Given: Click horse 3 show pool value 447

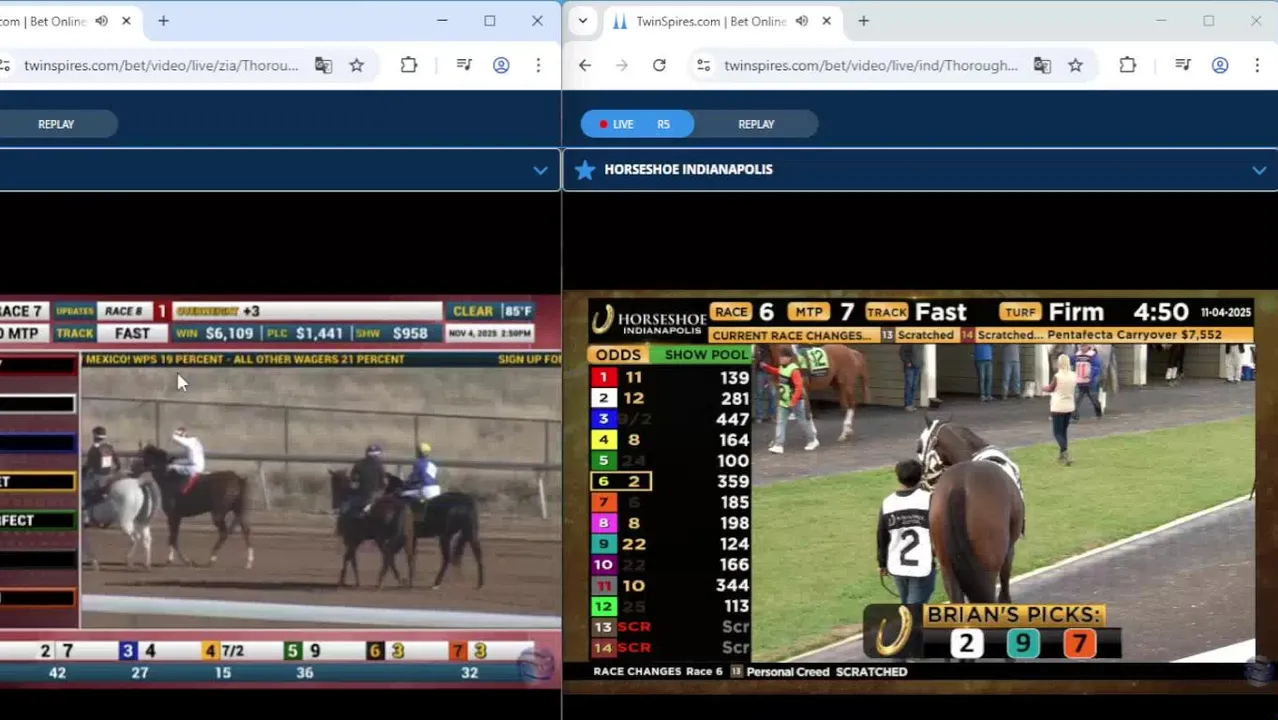Looking at the screenshot, I should coord(732,419).
